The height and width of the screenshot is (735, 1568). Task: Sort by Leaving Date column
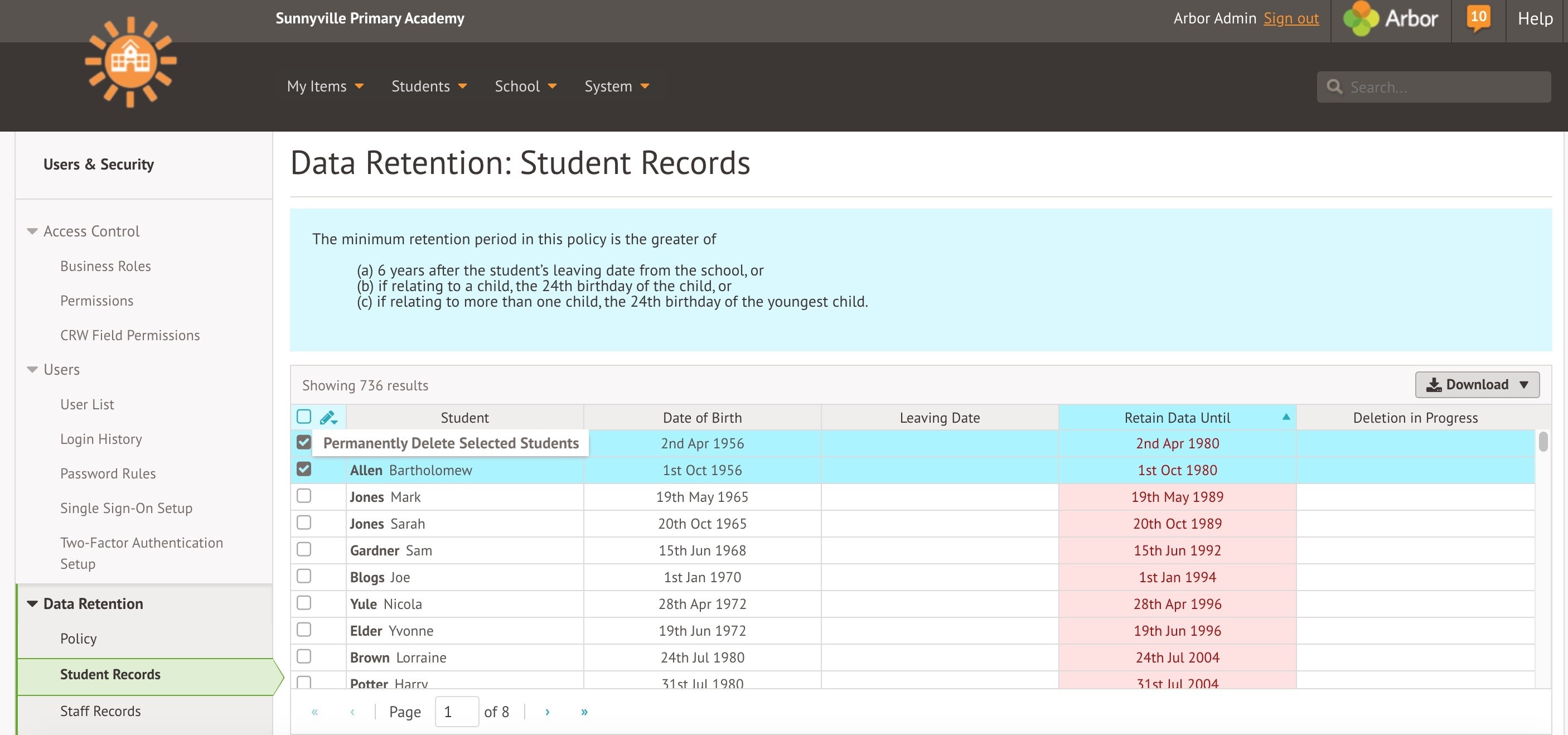coord(940,418)
